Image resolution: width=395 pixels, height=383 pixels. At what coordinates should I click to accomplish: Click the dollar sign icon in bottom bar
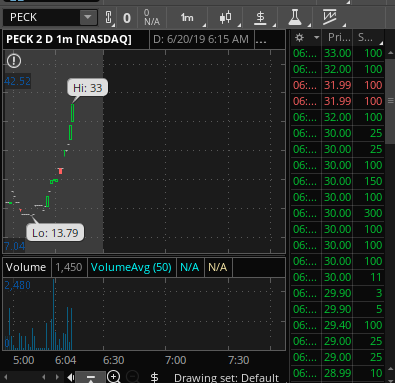pos(154,378)
